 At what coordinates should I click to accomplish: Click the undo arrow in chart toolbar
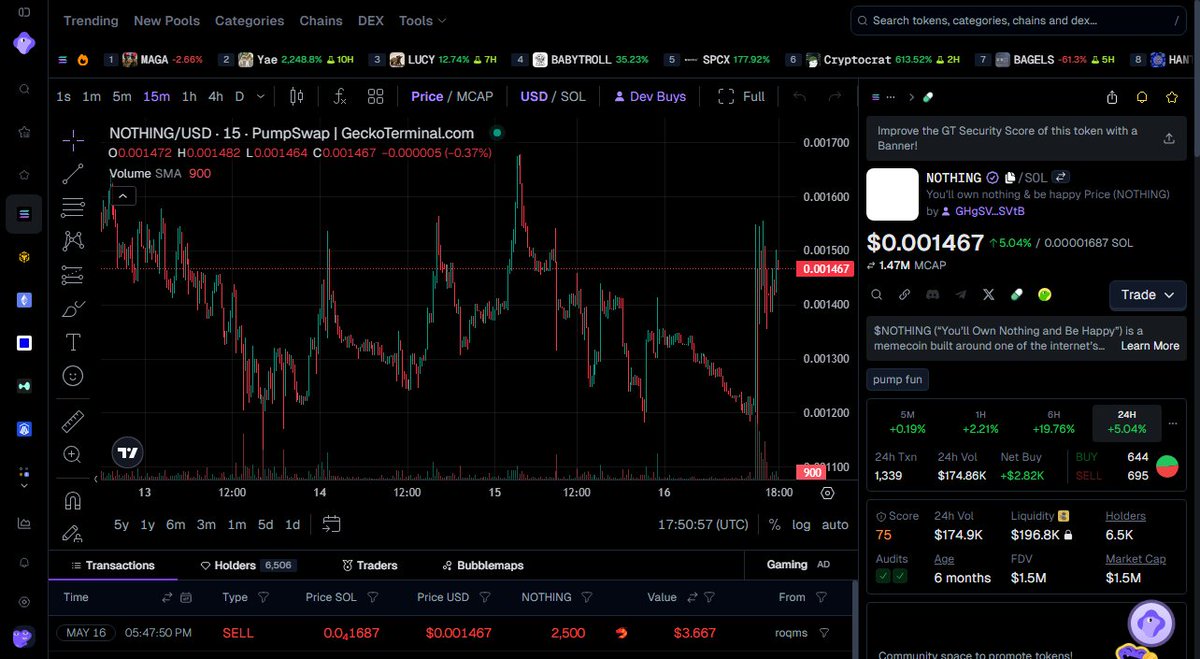click(800, 96)
